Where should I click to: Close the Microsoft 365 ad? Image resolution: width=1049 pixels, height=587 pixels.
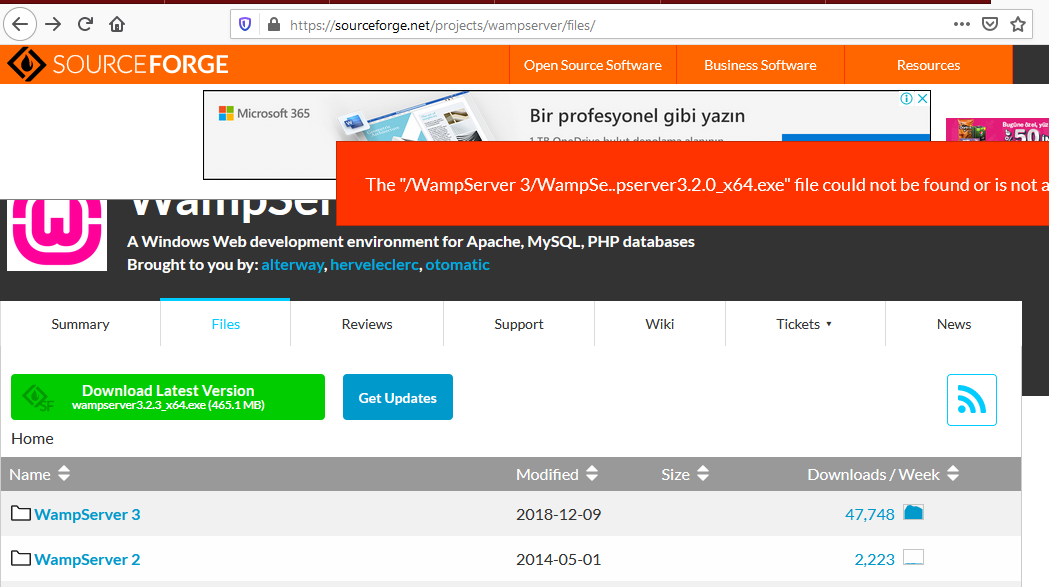[x=922, y=98]
